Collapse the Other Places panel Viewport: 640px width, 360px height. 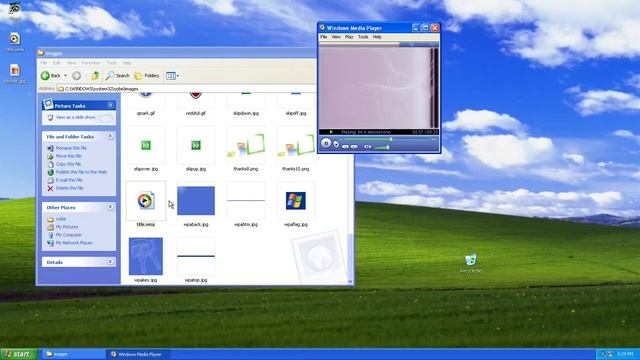[x=110, y=207]
